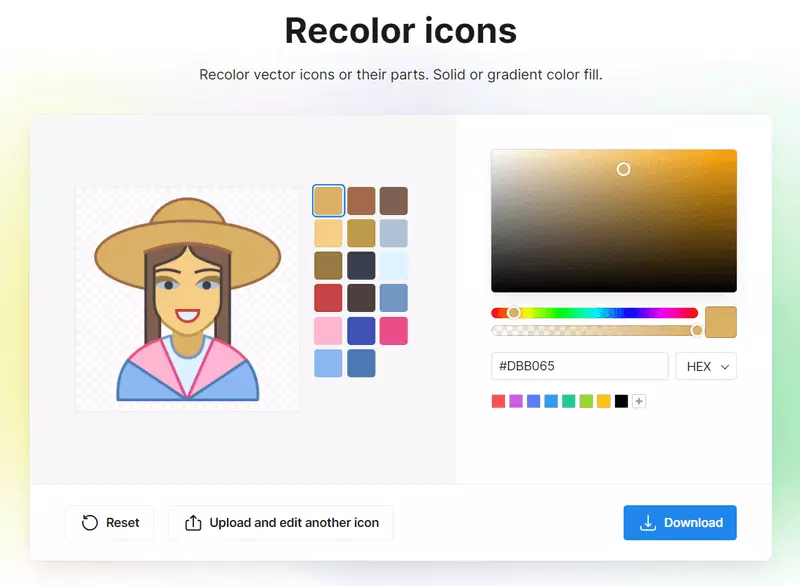Click the hue slider handle
The height and width of the screenshot is (586, 800).
point(514,313)
